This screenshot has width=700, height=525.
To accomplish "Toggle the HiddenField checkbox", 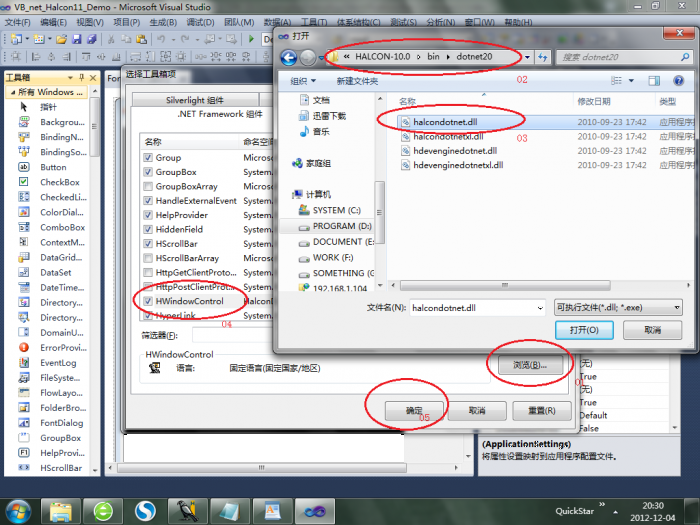I will tap(148, 229).
